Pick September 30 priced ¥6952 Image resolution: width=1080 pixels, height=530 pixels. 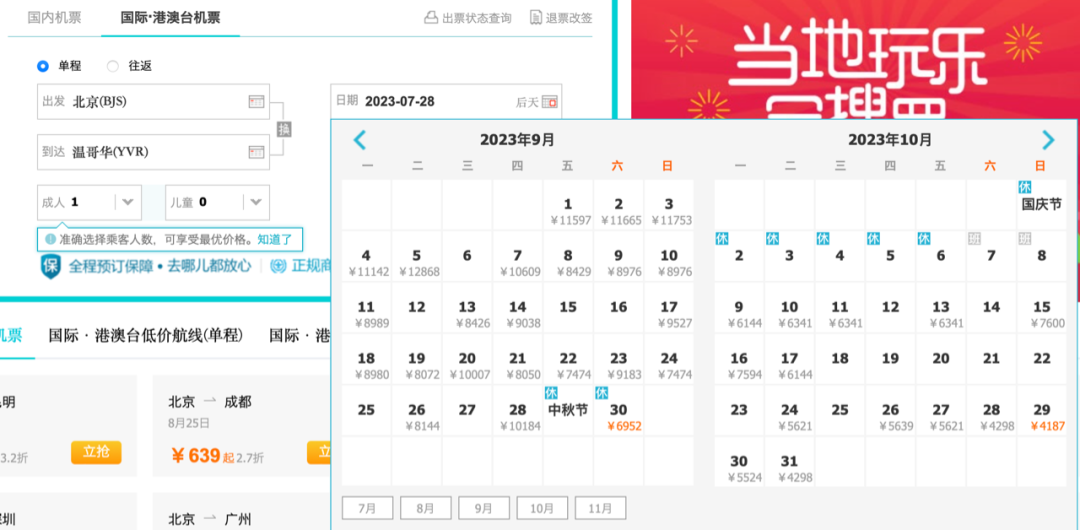pyautogui.click(x=619, y=411)
